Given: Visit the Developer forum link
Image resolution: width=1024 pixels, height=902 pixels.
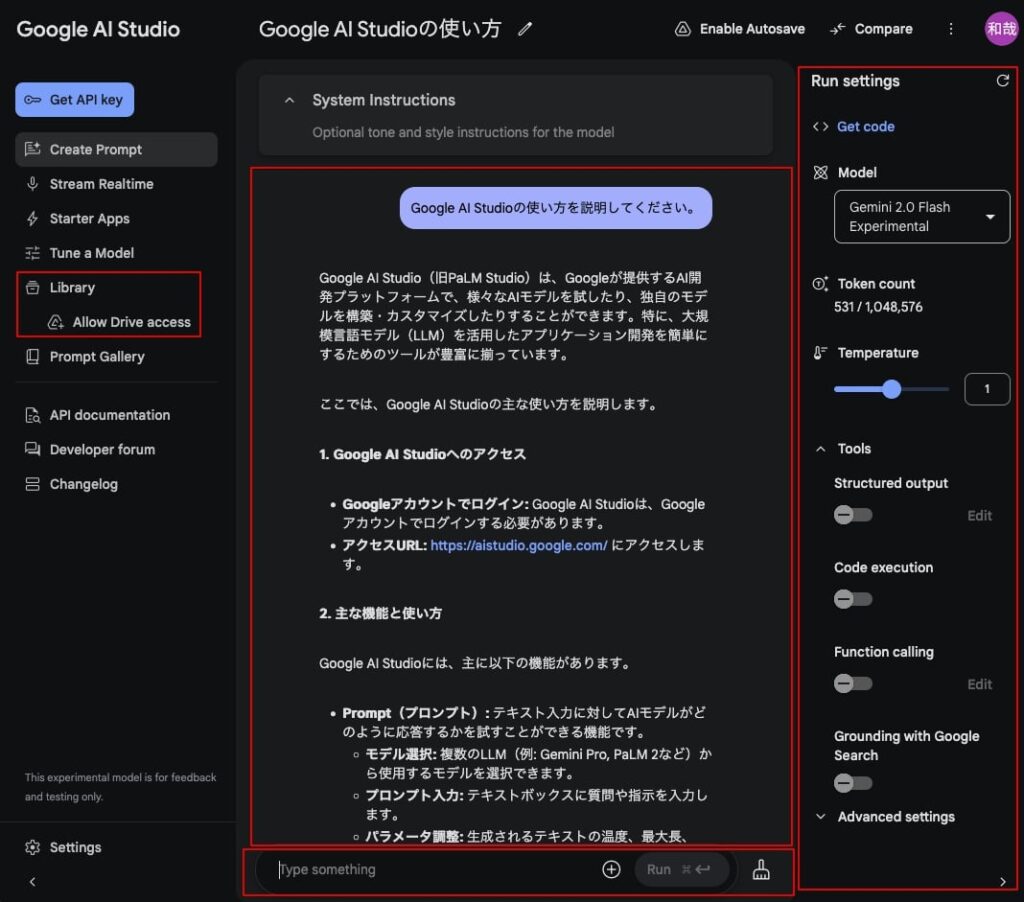Looking at the screenshot, I should tap(103, 450).
